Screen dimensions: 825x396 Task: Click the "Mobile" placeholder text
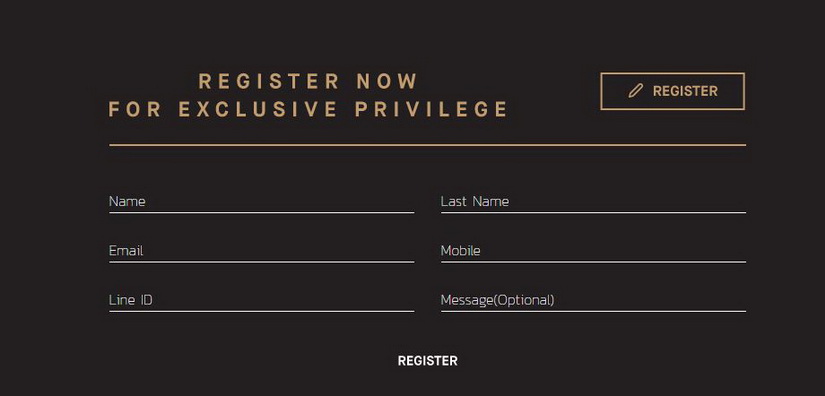point(460,251)
